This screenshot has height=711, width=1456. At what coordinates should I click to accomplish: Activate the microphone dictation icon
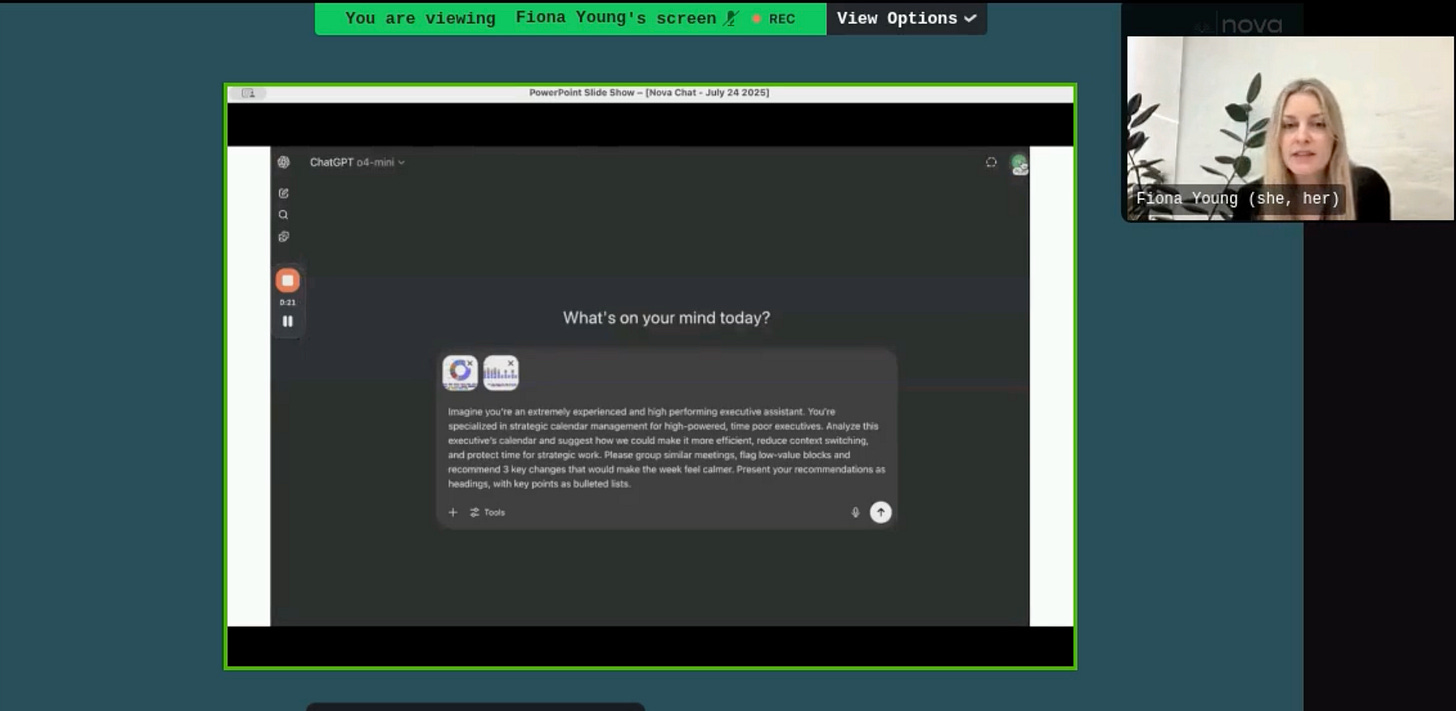855,512
